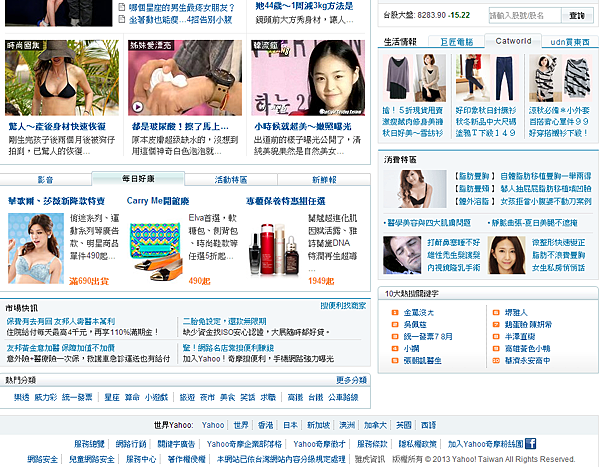600x467 pixels.
Task: Click the document icon before the 星座 article
Action: coord(122,7)
